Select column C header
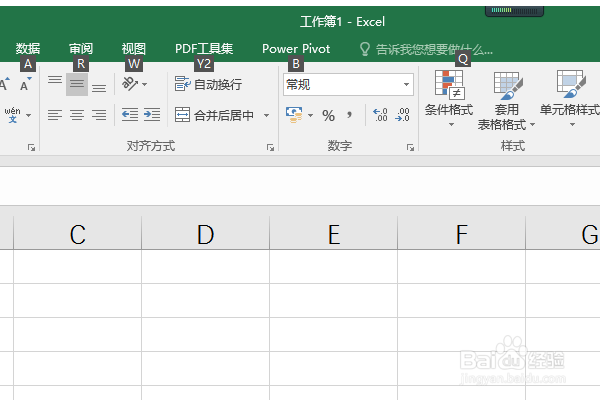This screenshot has height=400, width=600. coord(77,234)
